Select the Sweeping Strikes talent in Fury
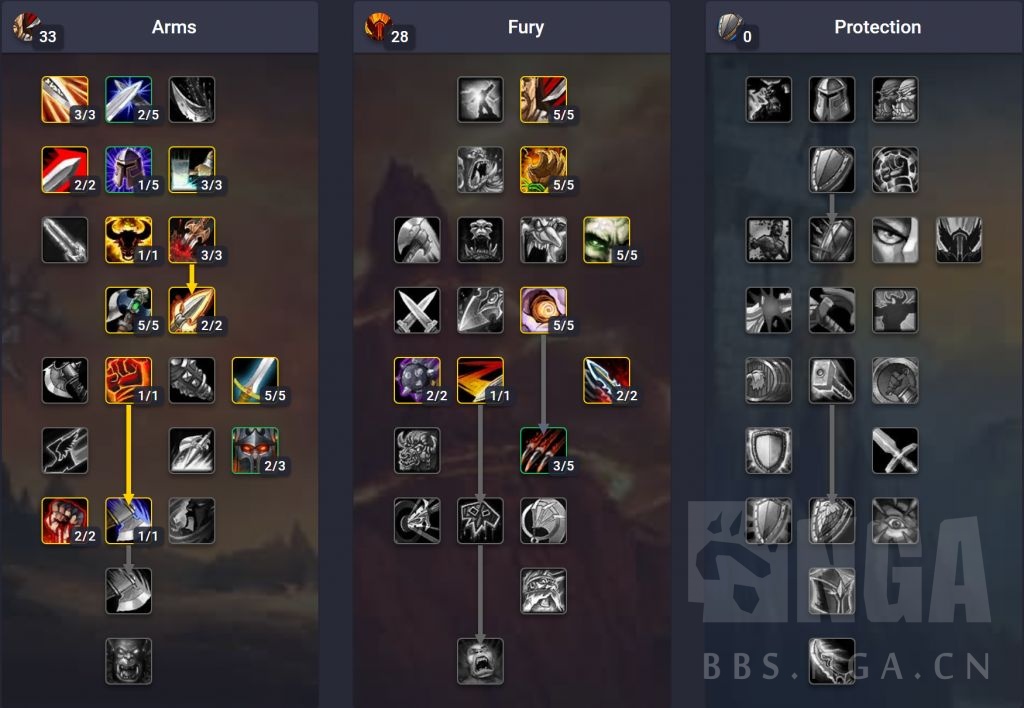 click(x=480, y=380)
